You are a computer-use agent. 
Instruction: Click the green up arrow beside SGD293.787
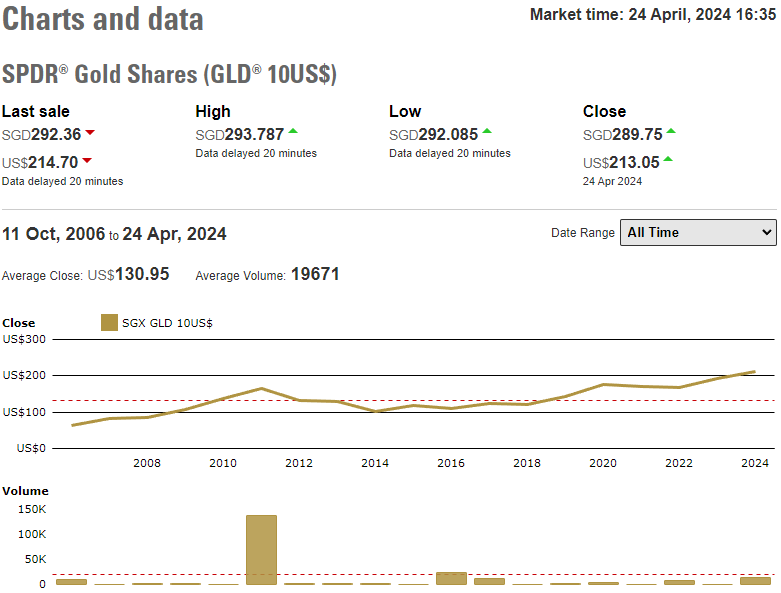(x=293, y=131)
